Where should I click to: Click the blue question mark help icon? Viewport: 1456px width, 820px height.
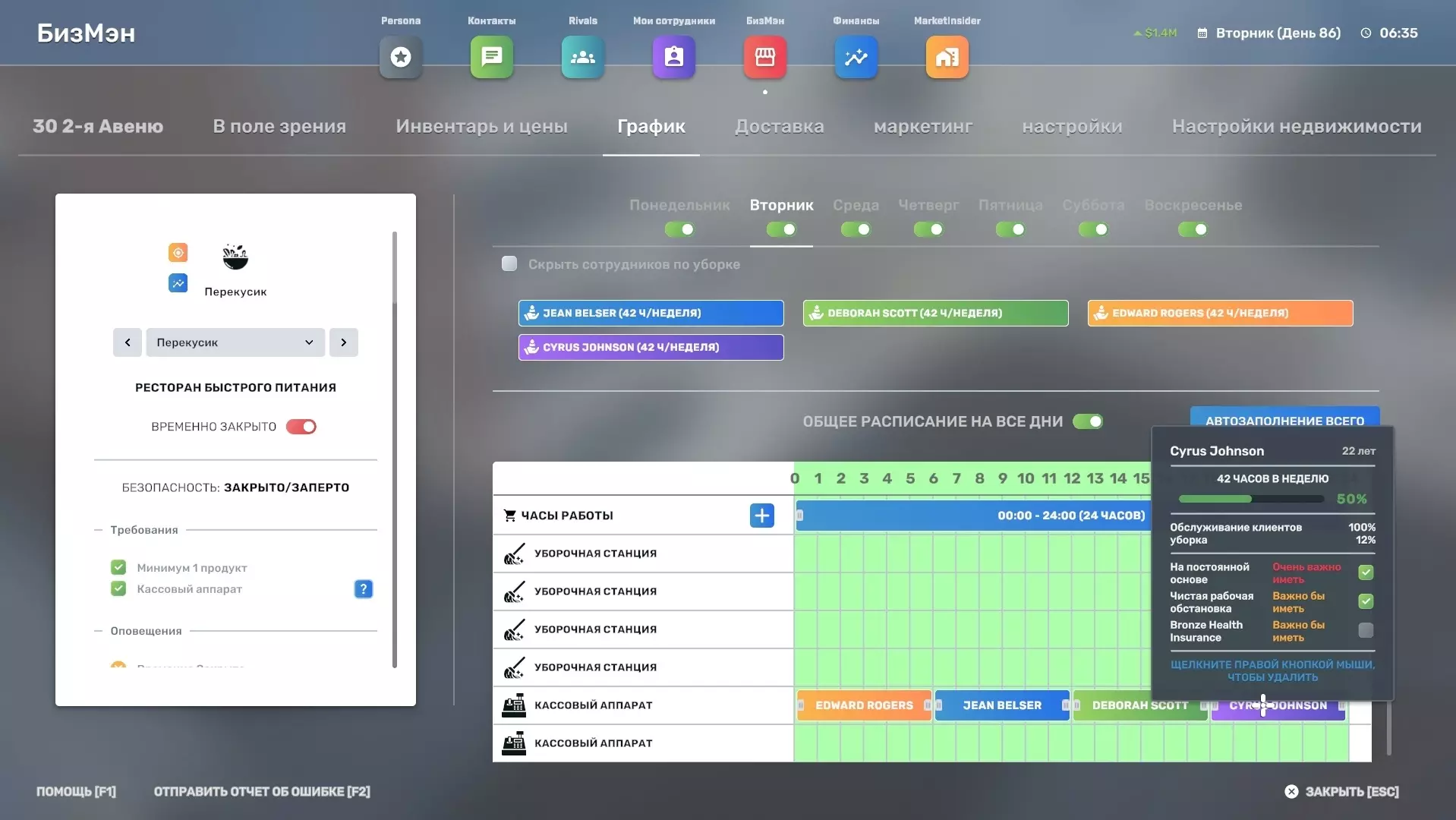[364, 589]
